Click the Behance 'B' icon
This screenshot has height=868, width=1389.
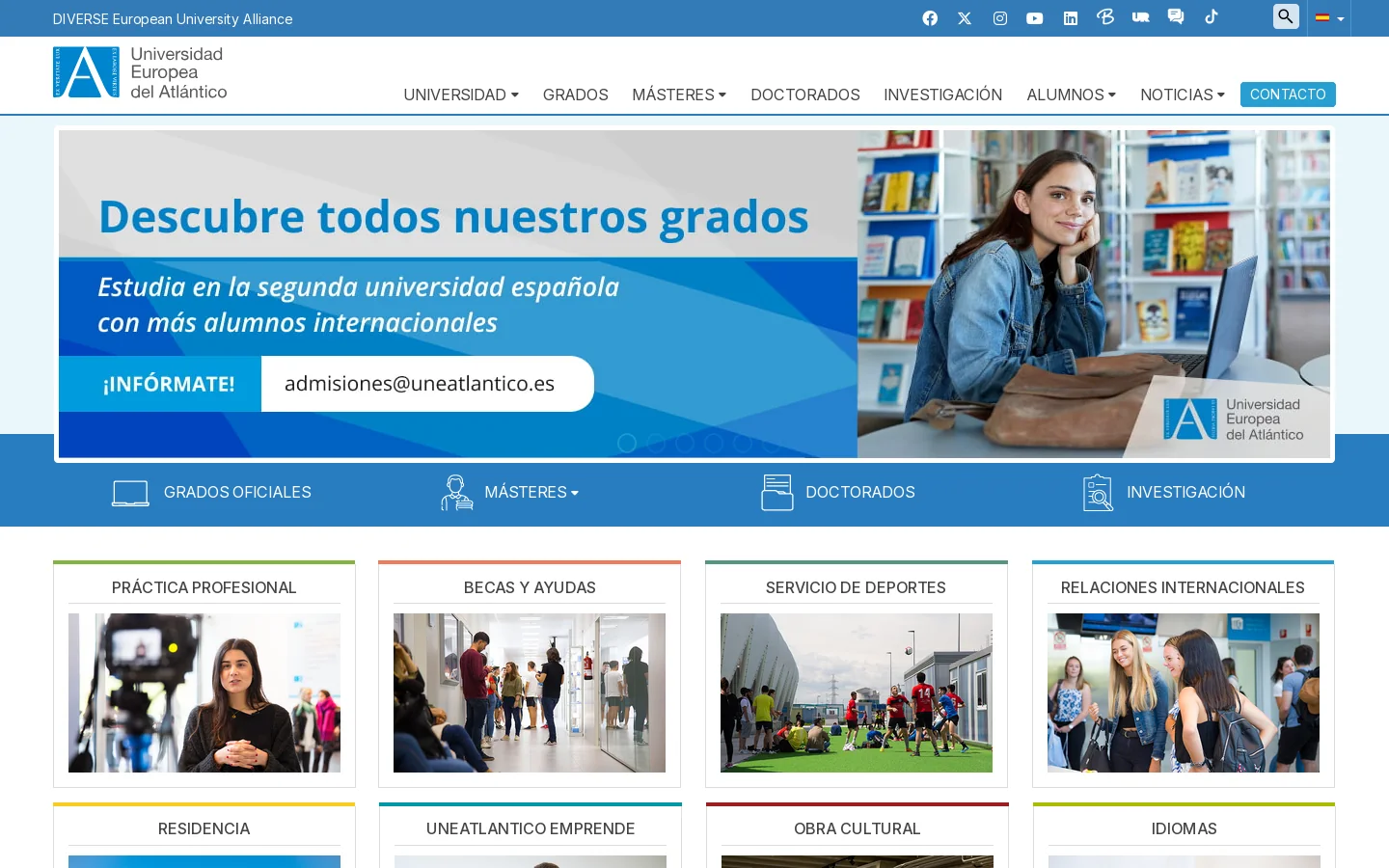1105,16
